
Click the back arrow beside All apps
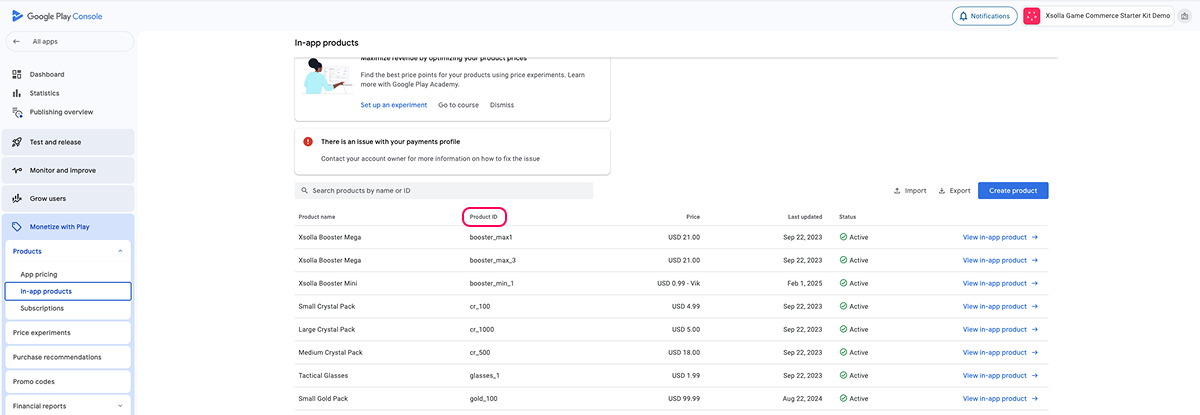tap(17, 42)
